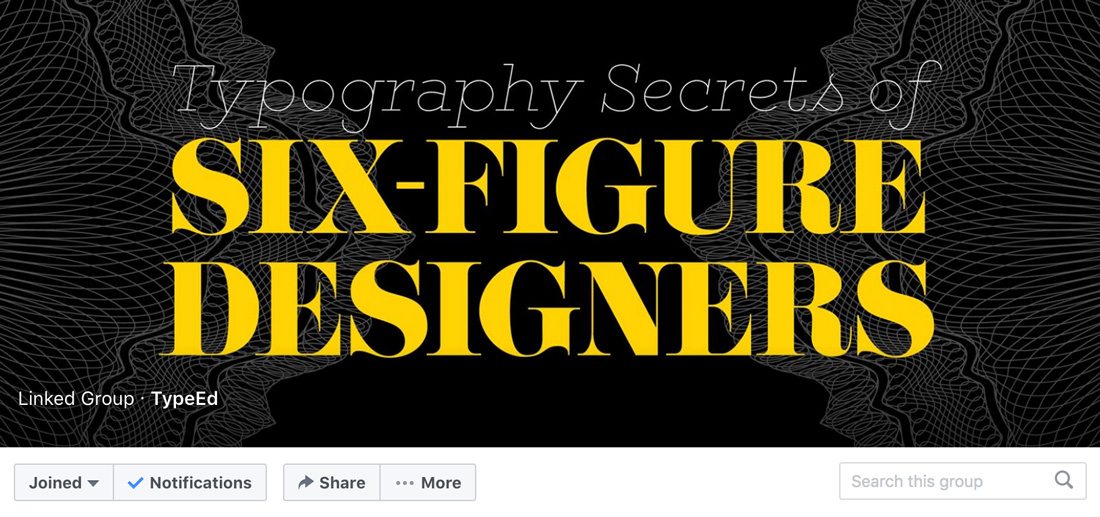
Task: Click the yellow SIX-FIGURE headline
Action: point(549,187)
